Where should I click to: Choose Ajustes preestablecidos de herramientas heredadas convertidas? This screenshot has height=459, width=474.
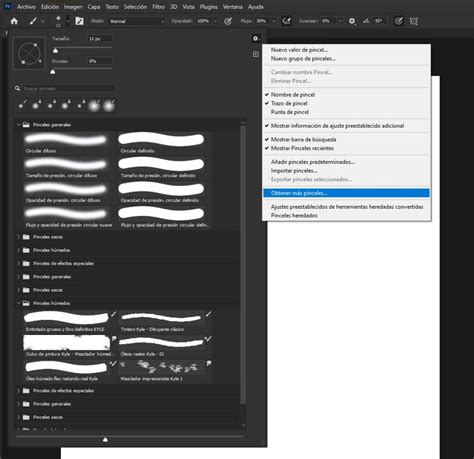click(x=347, y=207)
